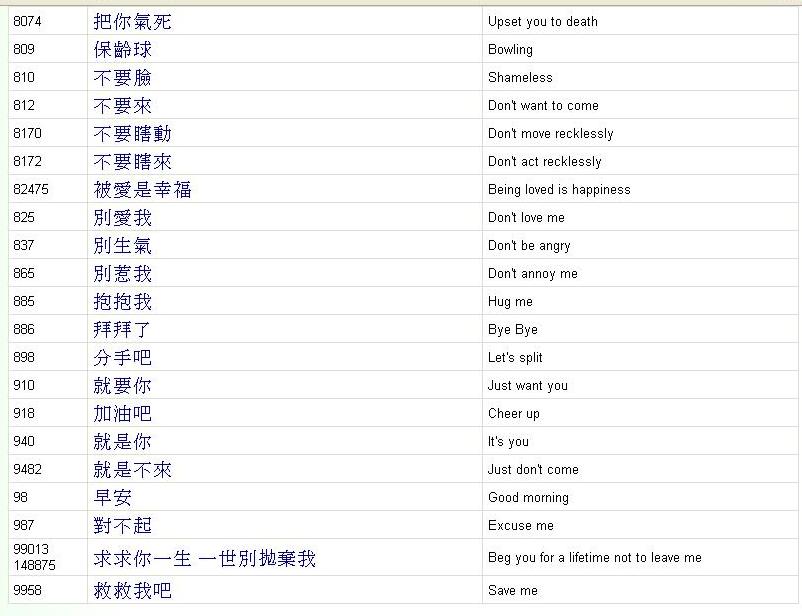Click the number '918'
The height and width of the screenshot is (616, 802).
click(24, 413)
